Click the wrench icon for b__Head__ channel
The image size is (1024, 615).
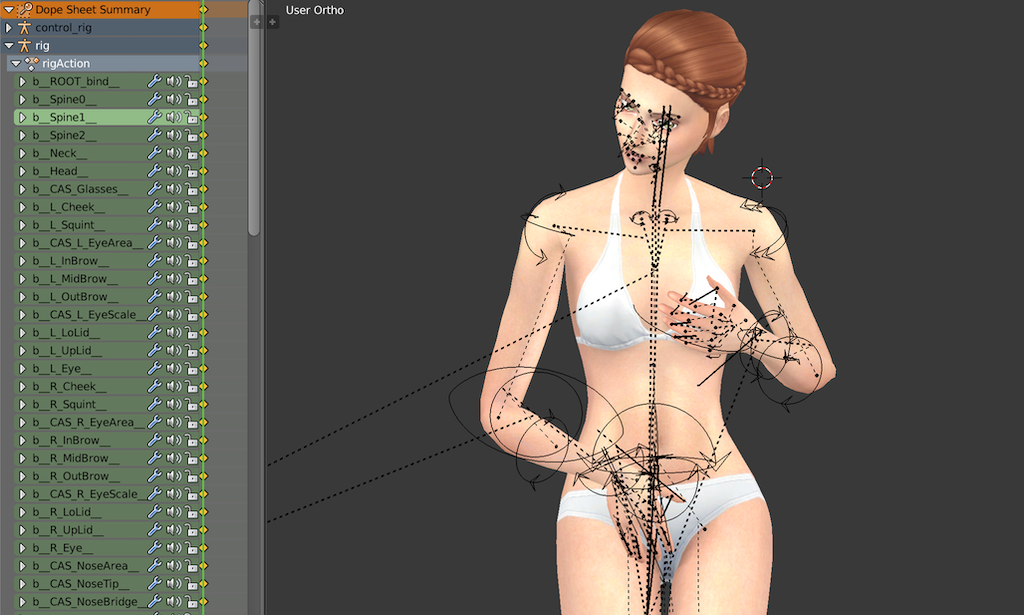(154, 171)
